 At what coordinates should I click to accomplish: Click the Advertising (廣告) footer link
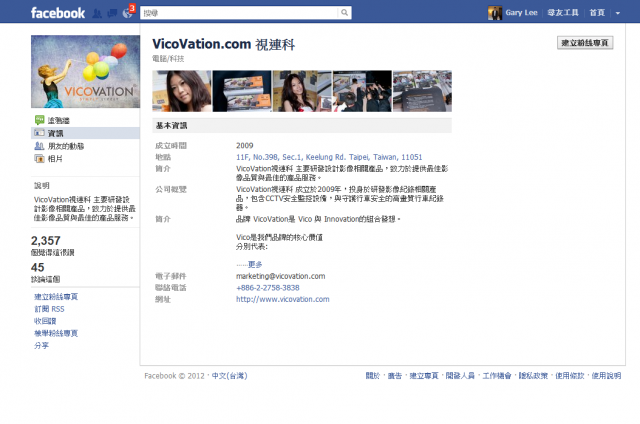pos(395,376)
